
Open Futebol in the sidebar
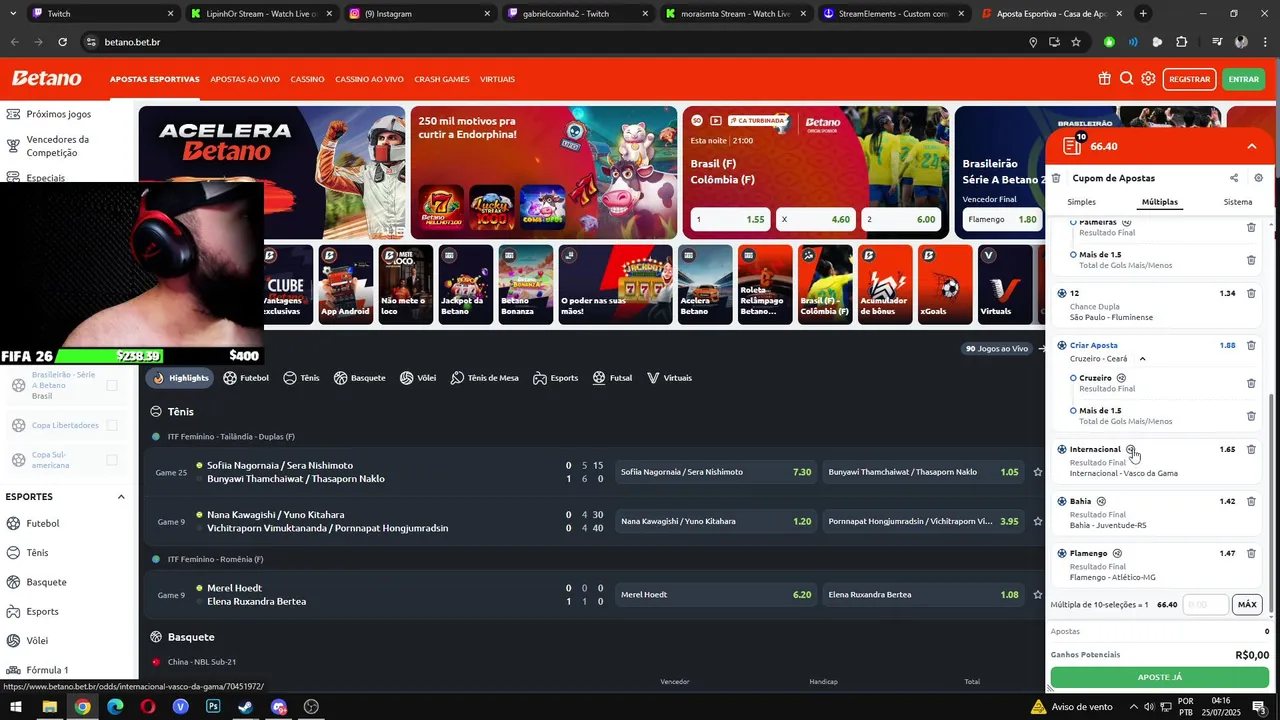(x=43, y=523)
